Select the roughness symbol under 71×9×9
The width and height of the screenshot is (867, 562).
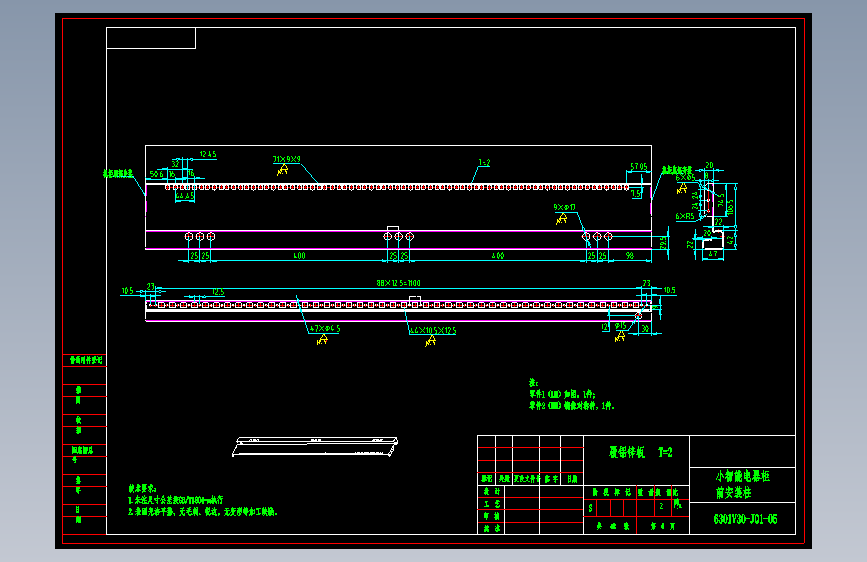tap(283, 170)
